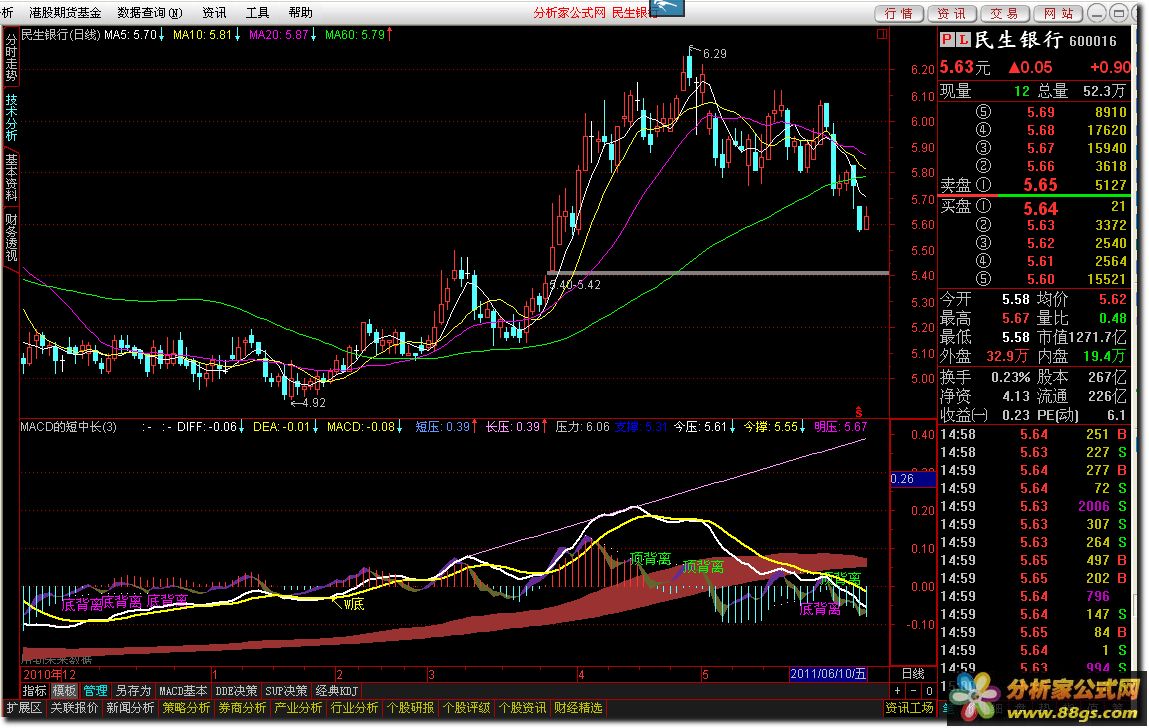Maximize the stock software window
The width and height of the screenshot is (1149, 728).
tap(1119, 13)
